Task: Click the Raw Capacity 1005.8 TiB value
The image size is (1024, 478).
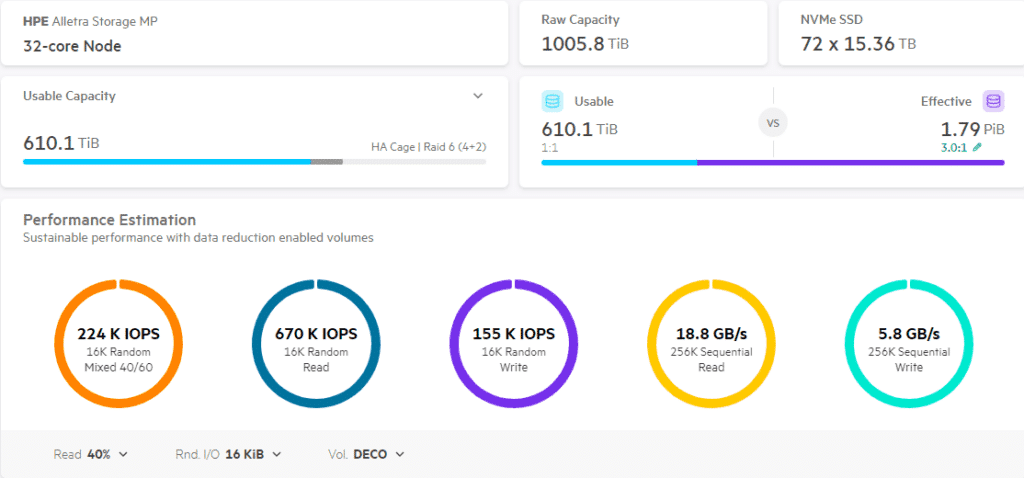Action: tap(585, 44)
